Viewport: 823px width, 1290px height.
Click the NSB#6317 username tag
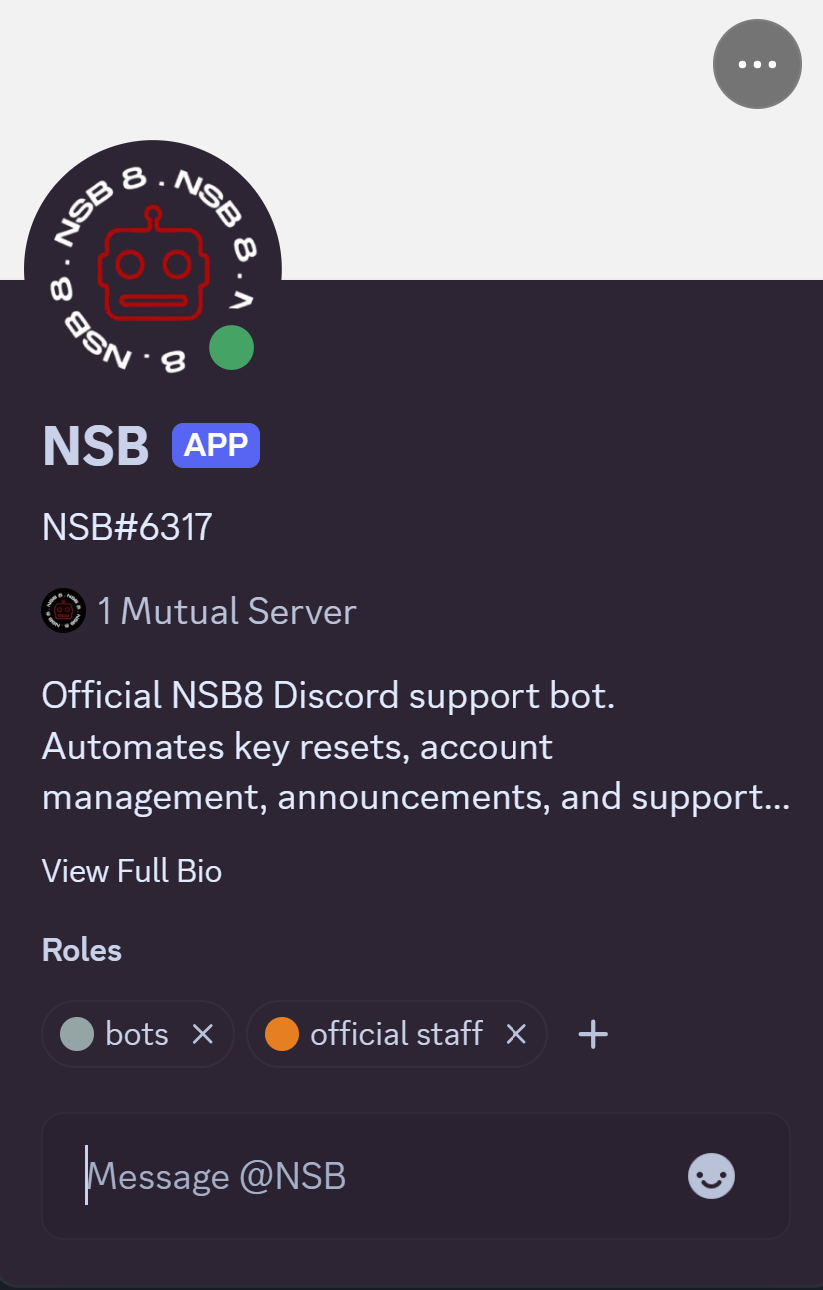tap(127, 527)
